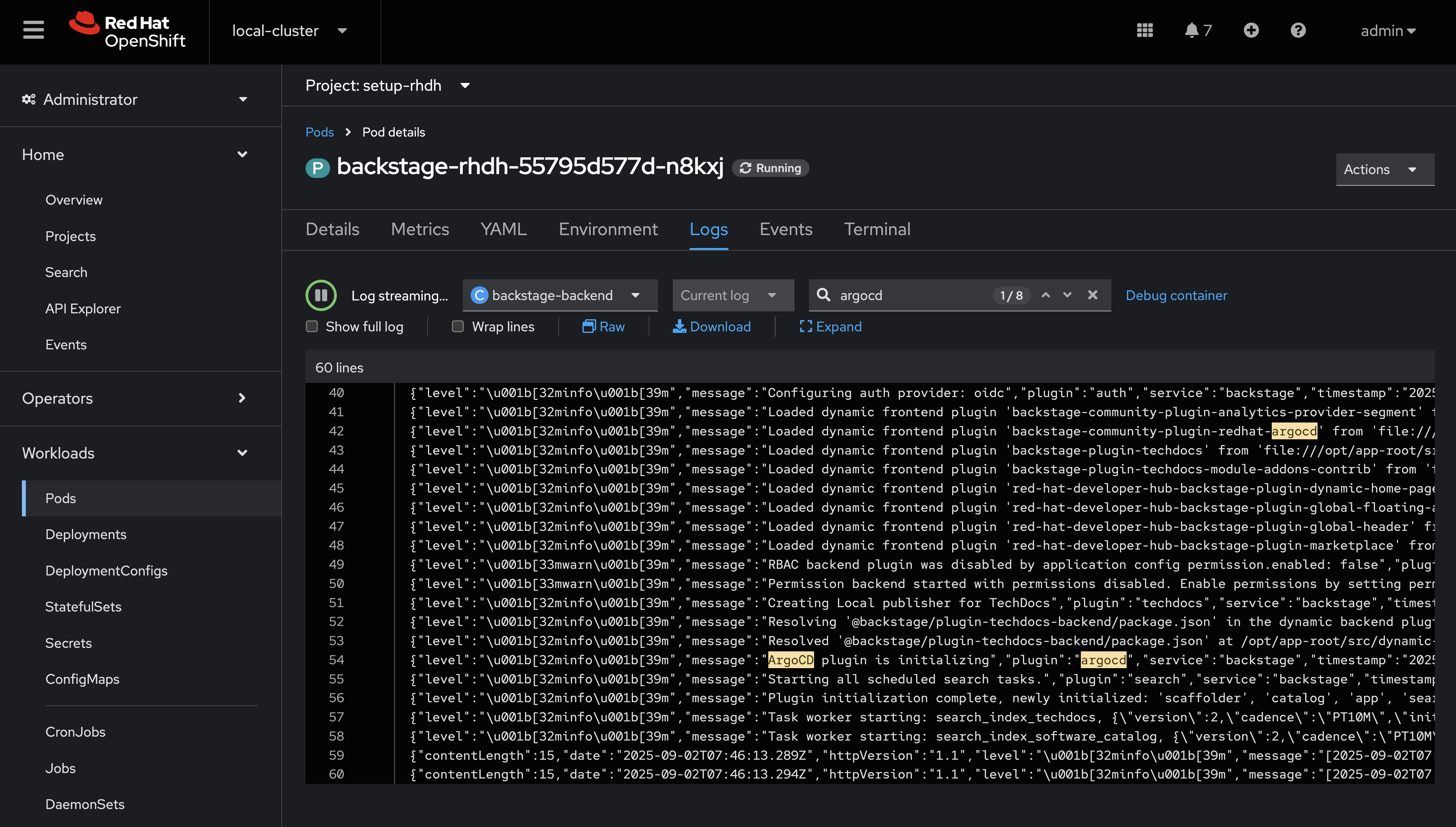Collapse the Workloads navigation section

pyautogui.click(x=135, y=453)
